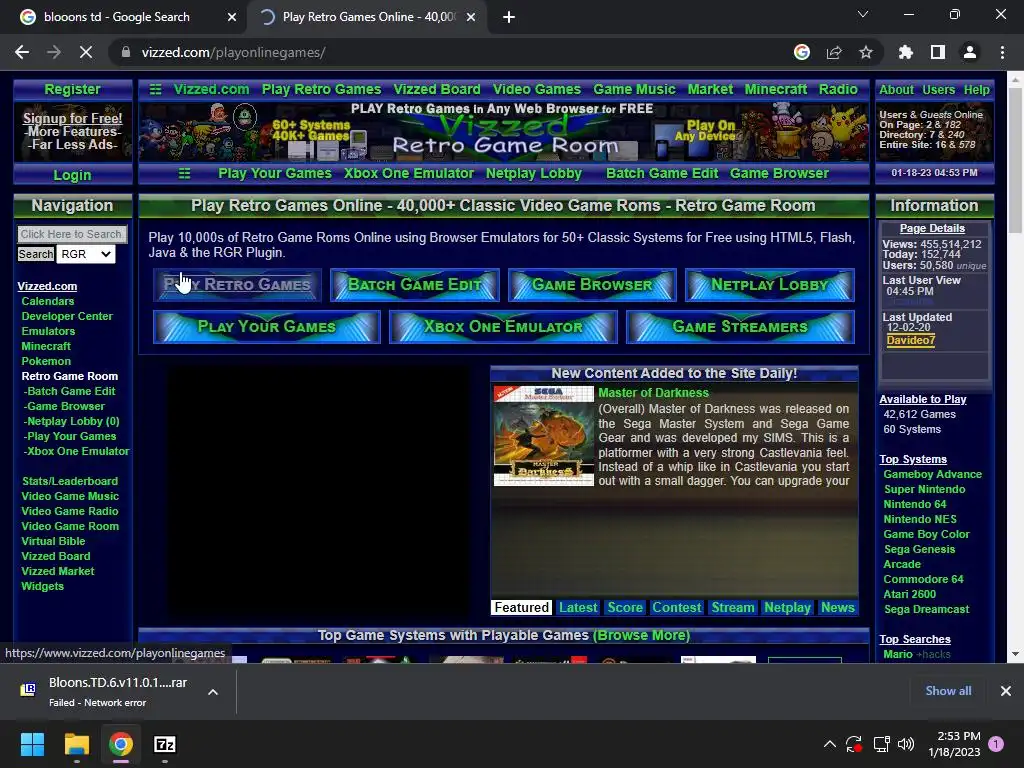This screenshot has width=1024, height=768.
Task: Open Vizzed Board in top menu
Action: (437, 89)
